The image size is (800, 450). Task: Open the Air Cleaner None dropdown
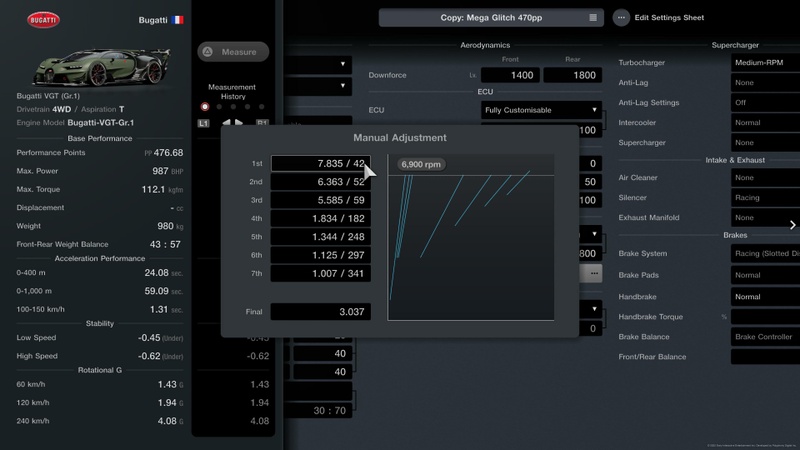click(765, 178)
